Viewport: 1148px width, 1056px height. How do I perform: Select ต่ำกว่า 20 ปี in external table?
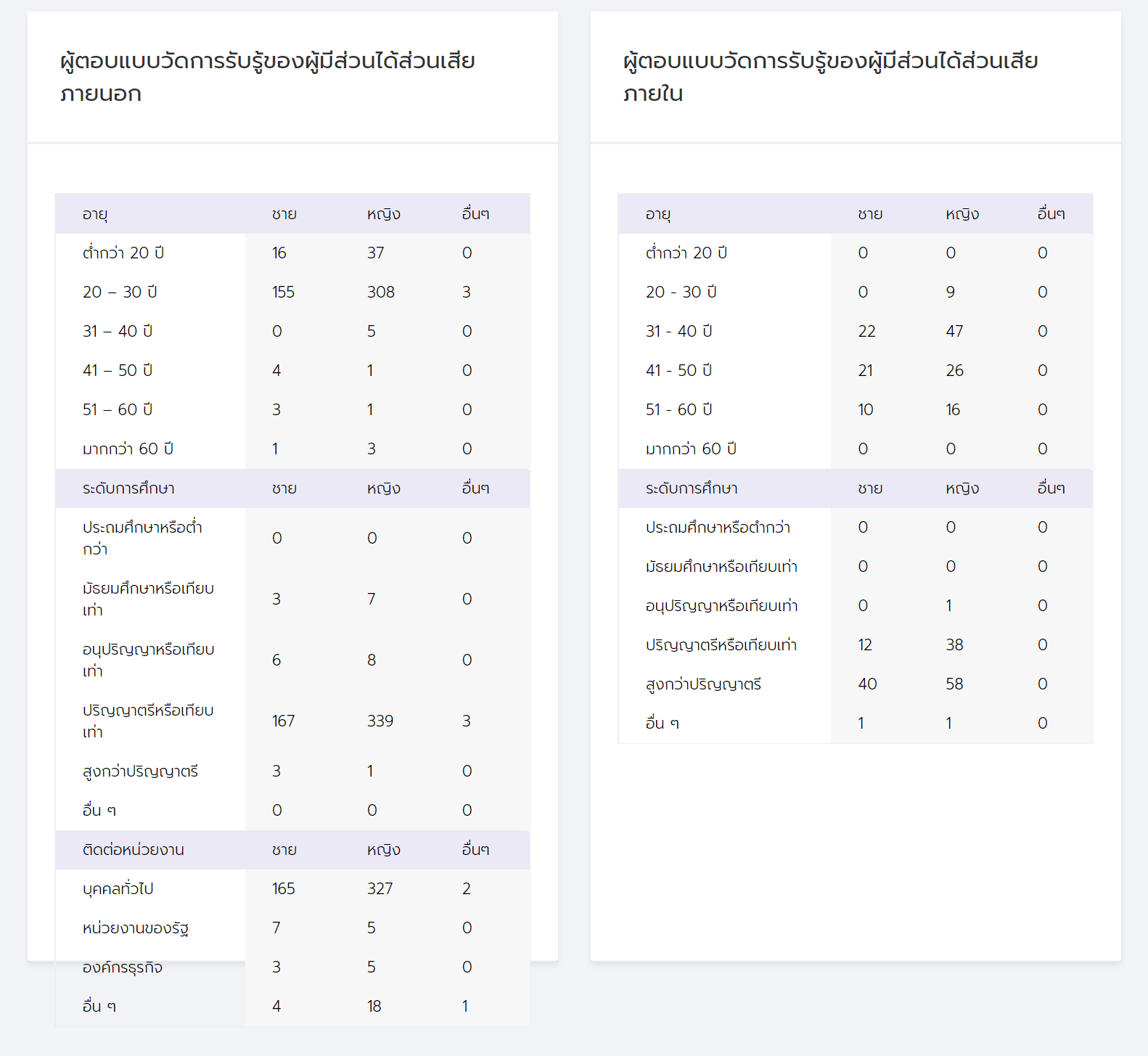coord(123,253)
